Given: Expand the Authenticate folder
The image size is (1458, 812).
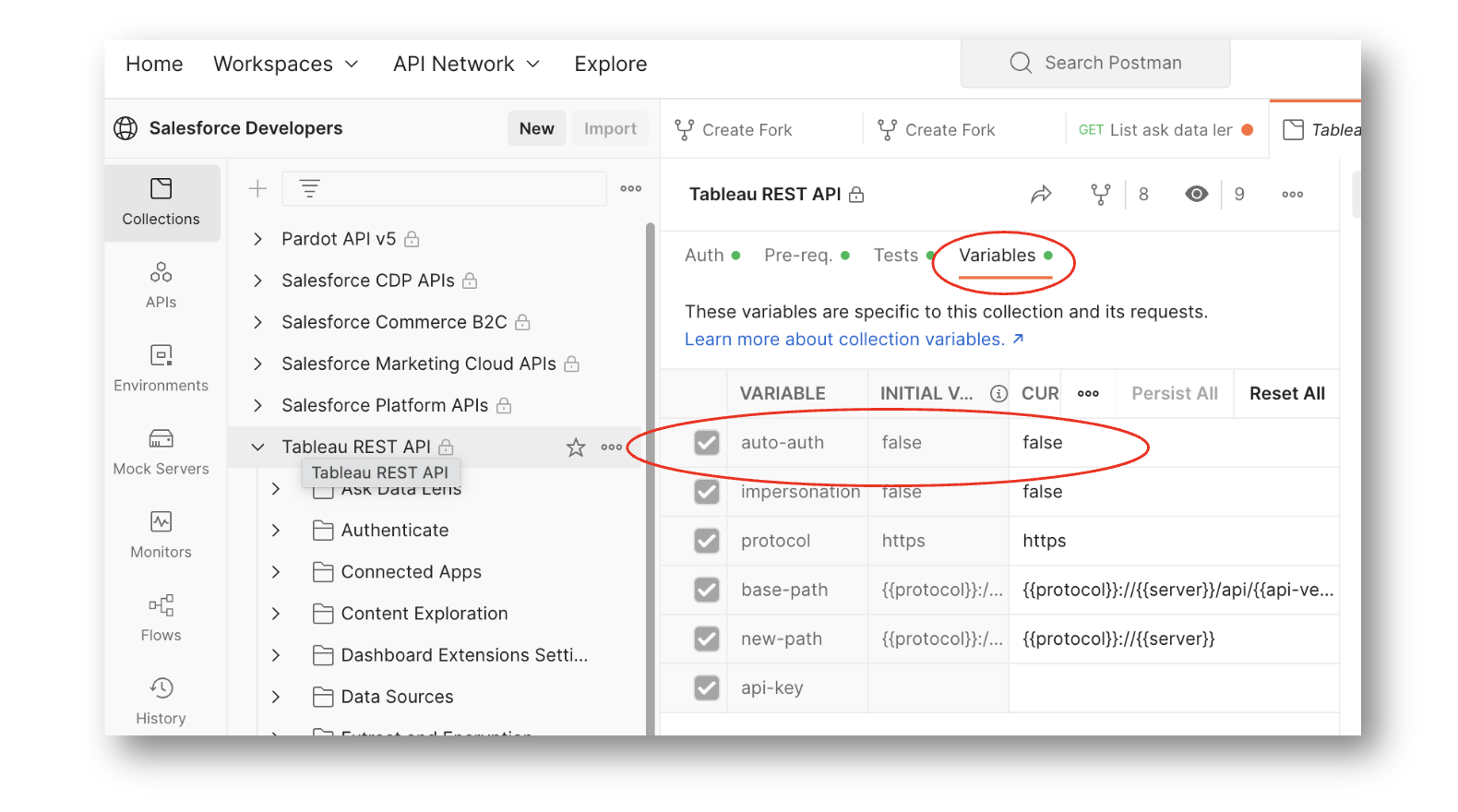Looking at the screenshot, I should click(x=276, y=531).
